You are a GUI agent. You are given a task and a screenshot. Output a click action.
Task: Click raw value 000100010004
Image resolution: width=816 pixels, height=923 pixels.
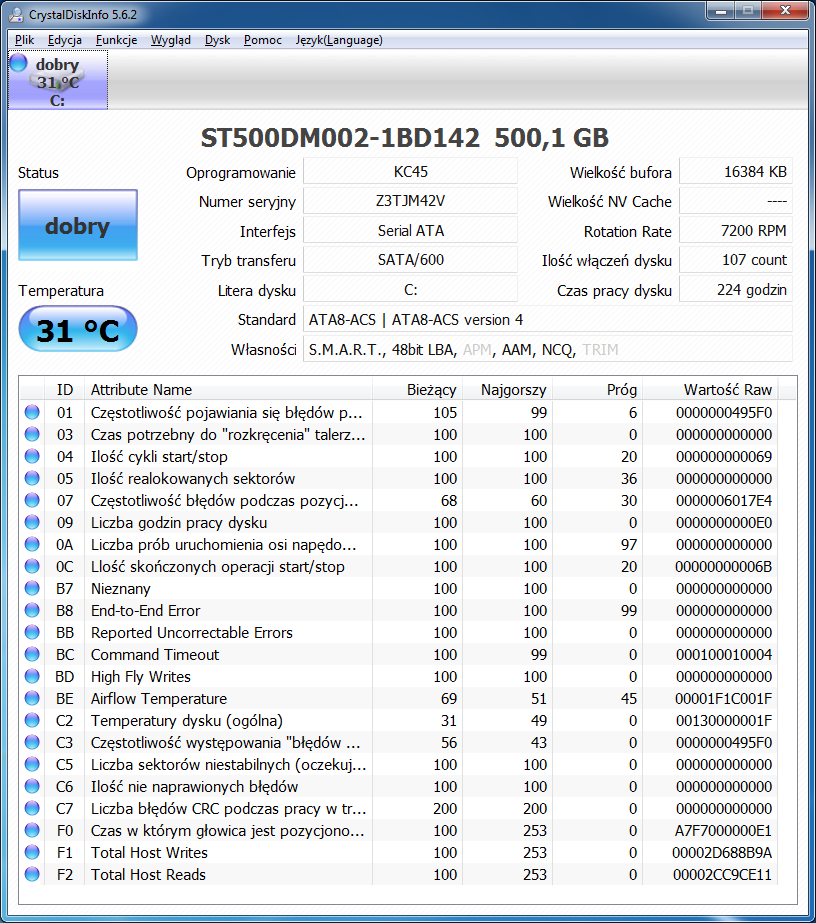point(724,654)
